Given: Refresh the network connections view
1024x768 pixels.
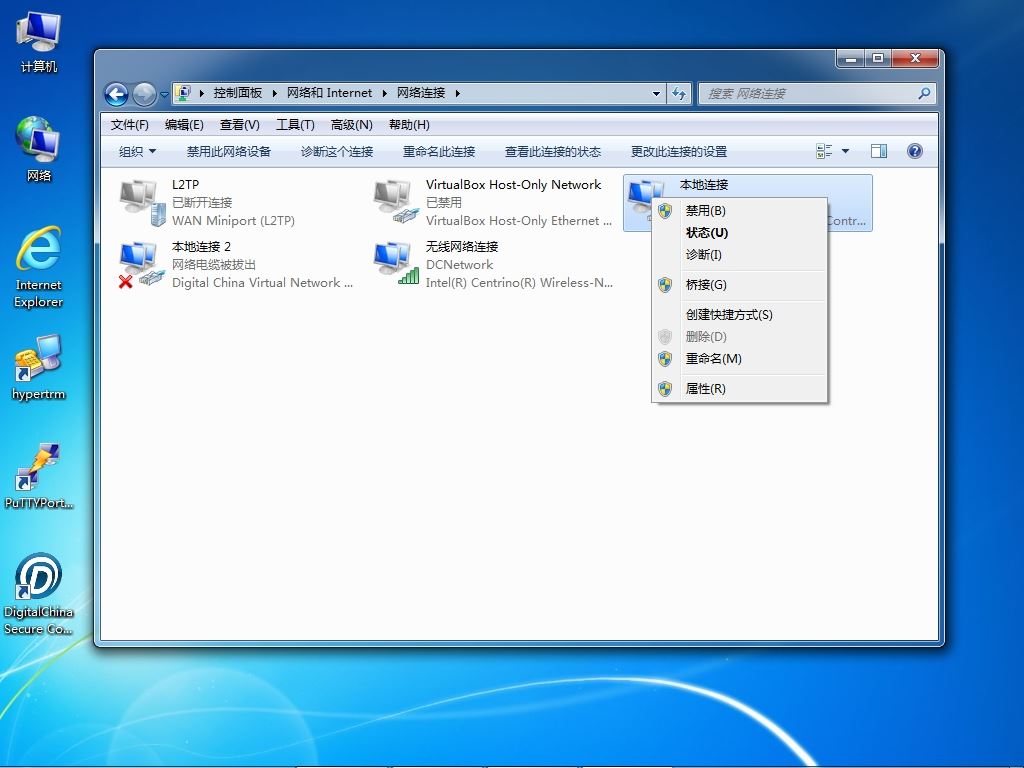Looking at the screenshot, I should click(x=679, y=93).
